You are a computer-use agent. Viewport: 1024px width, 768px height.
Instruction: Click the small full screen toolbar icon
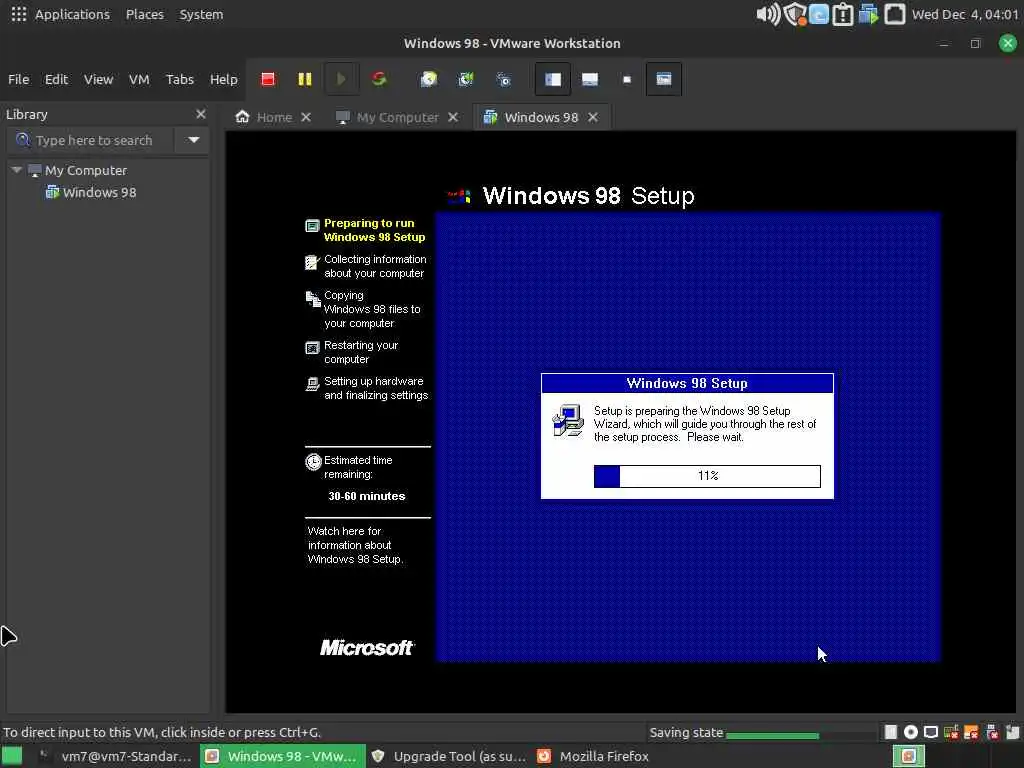[x=627, y=79]
